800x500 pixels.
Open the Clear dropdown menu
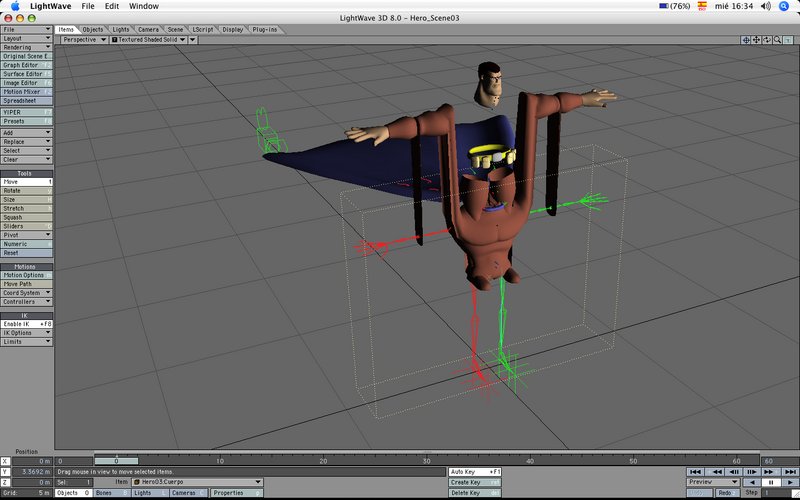tap(27, 160)
